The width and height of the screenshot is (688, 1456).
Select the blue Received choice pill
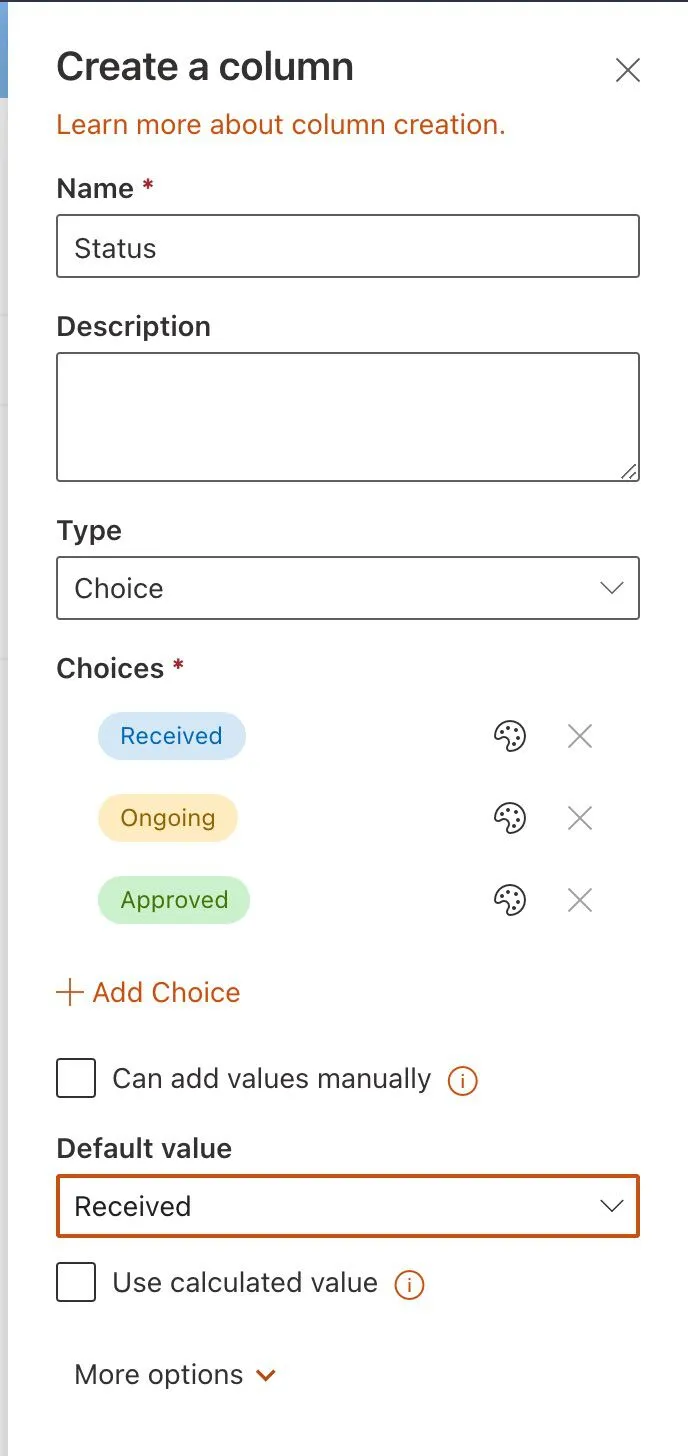tap(171, 737)
